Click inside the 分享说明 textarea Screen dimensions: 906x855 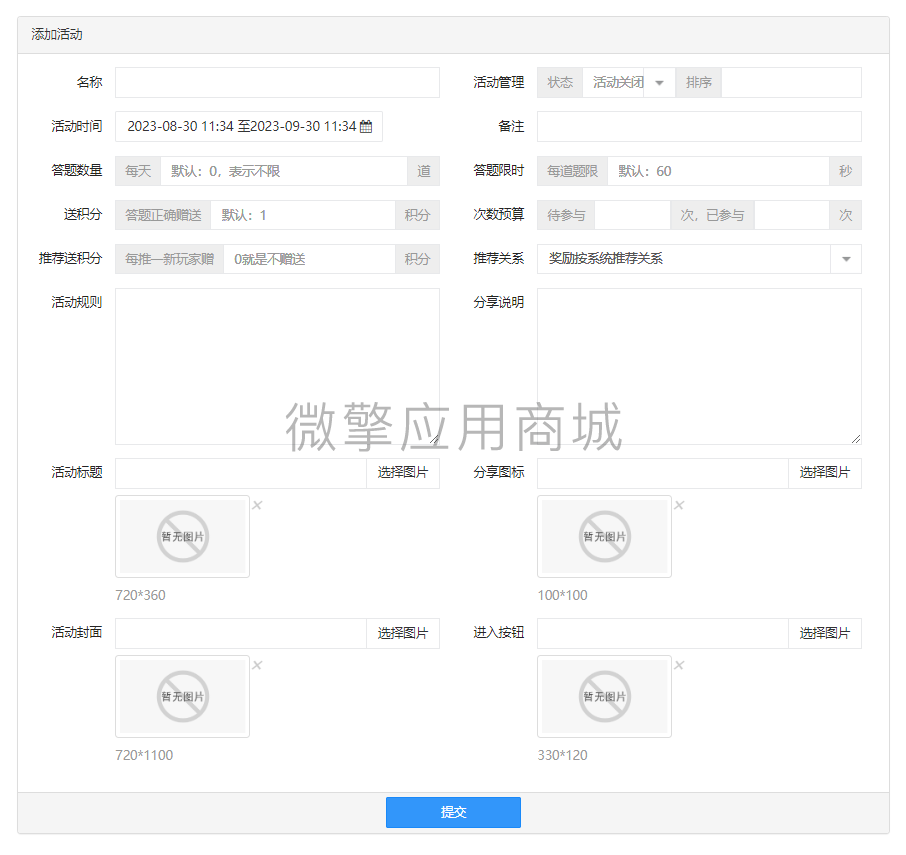pyautogui.click(x=699, y=366)
